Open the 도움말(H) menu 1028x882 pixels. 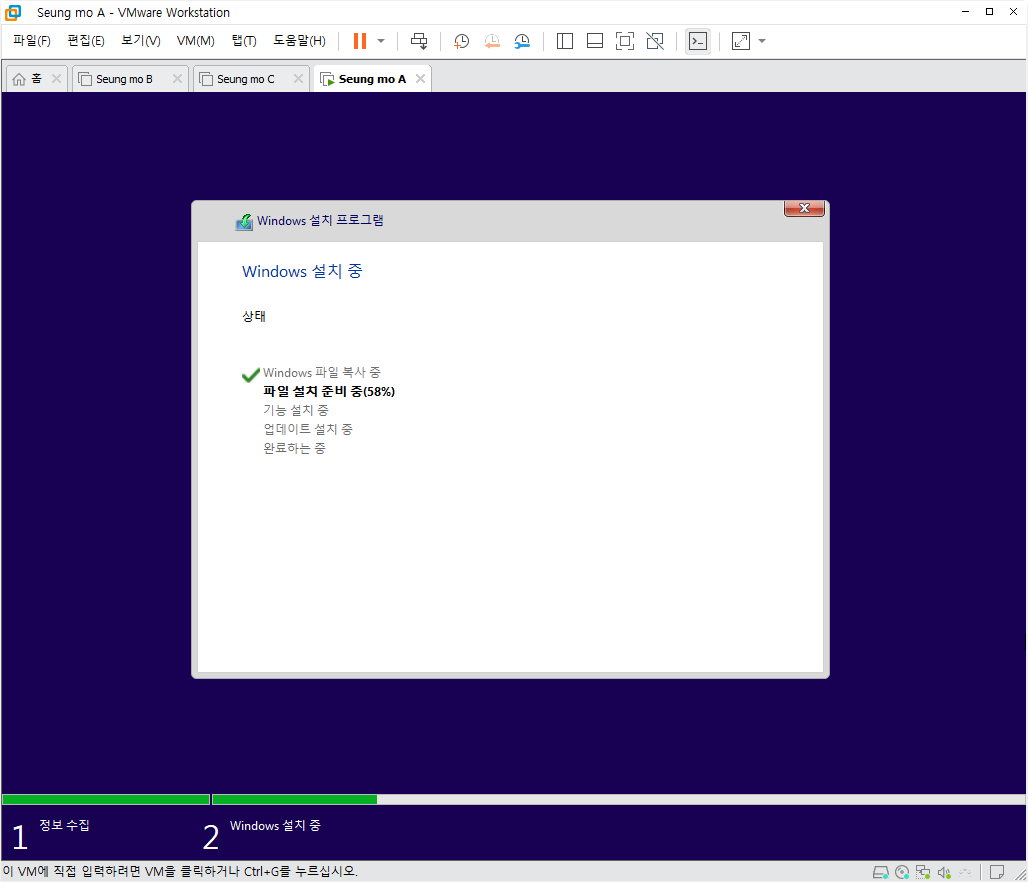click(x=299, y=41)
